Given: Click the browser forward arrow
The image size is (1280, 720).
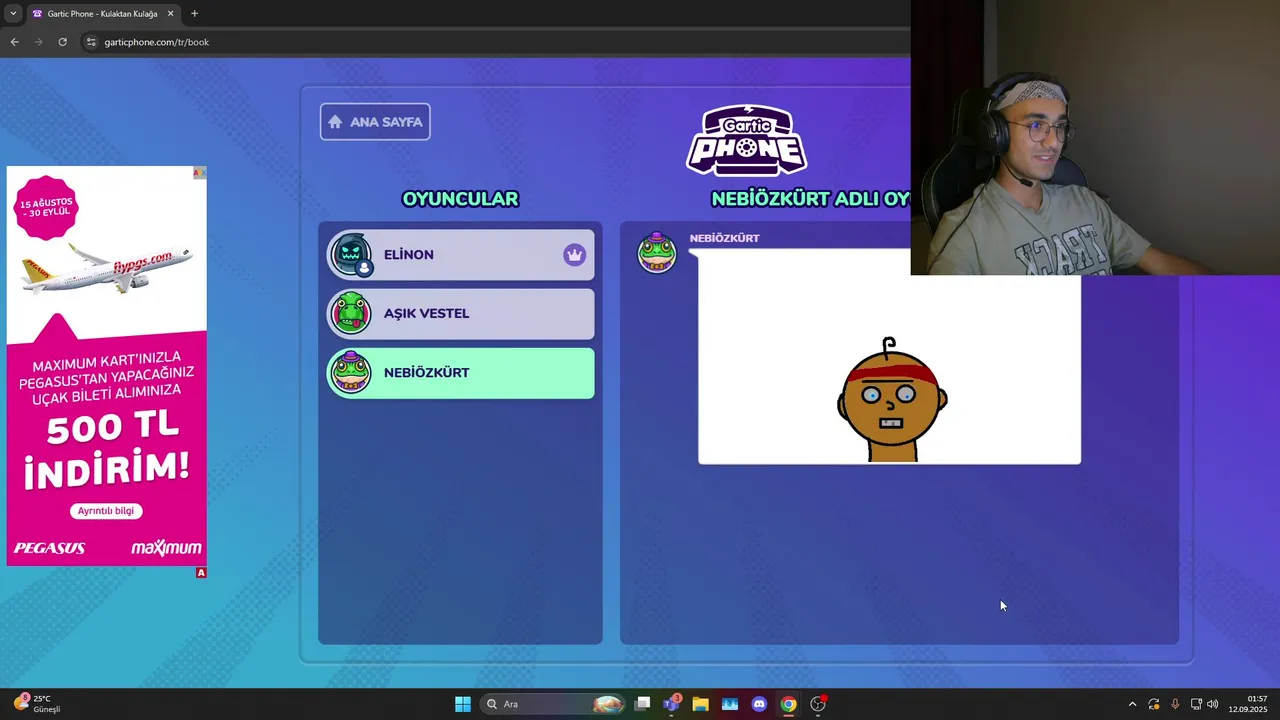Looking at the screenshot, I should pyautogui.click(x=38, y=42).
